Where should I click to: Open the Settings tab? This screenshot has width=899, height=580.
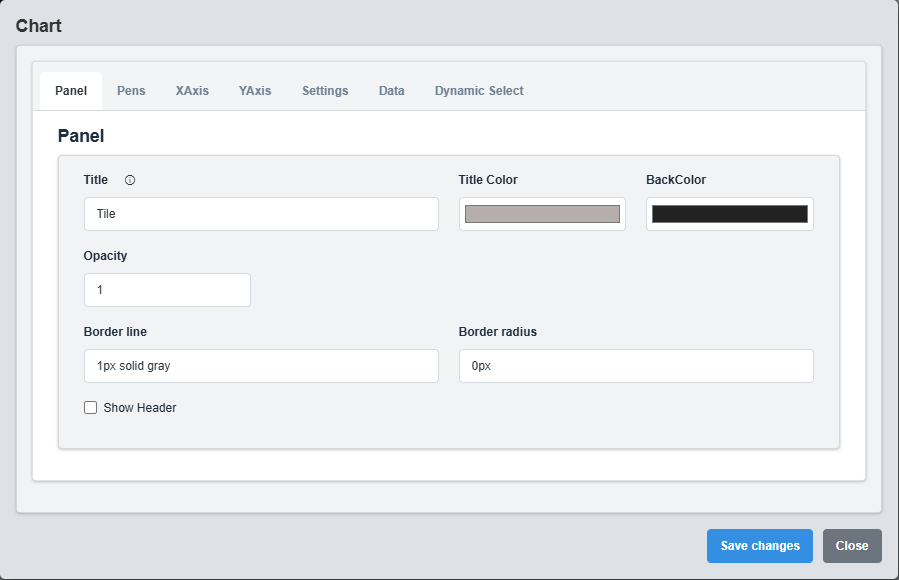(x=324, y=90)
